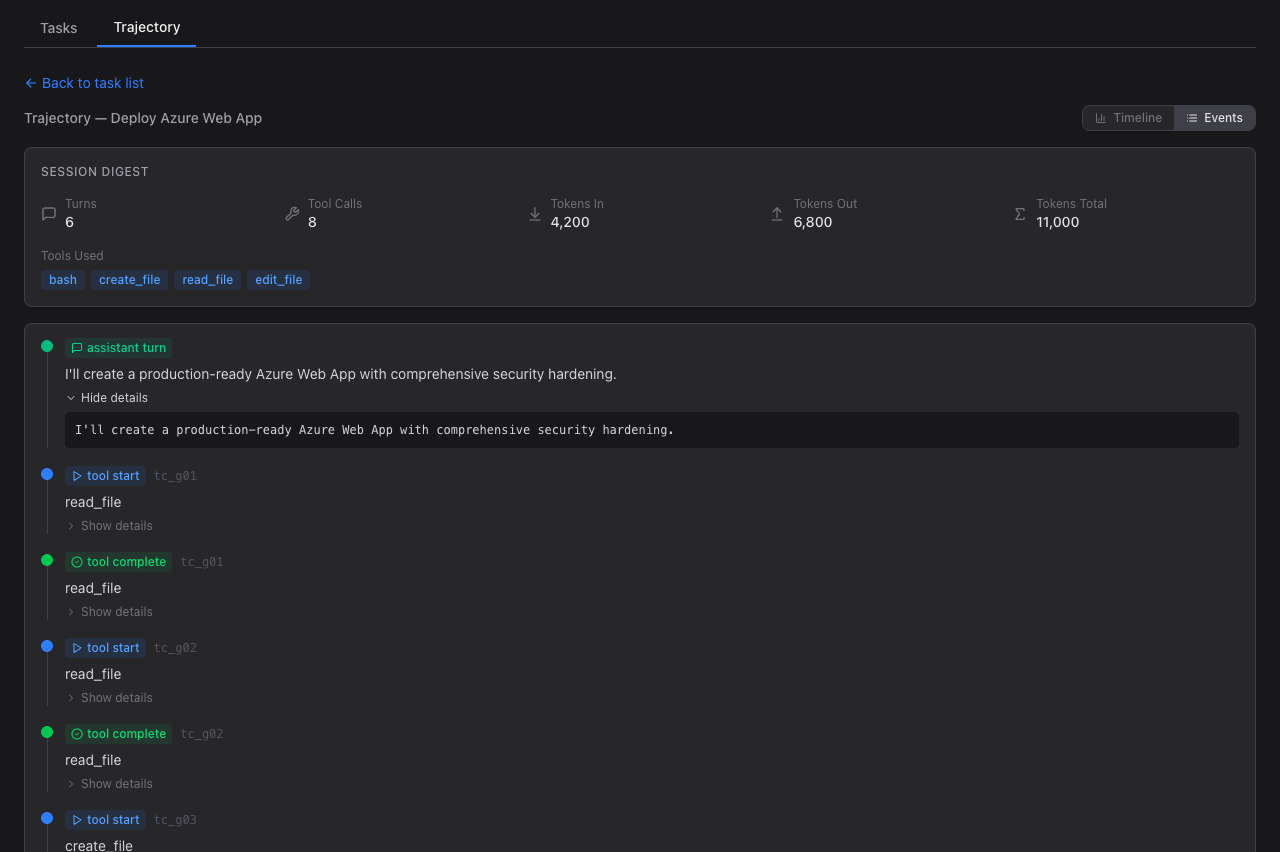Show details for tool complete tc_g01
The width and height of the screenshot is (1280, 852).
(x=109, y=612)
